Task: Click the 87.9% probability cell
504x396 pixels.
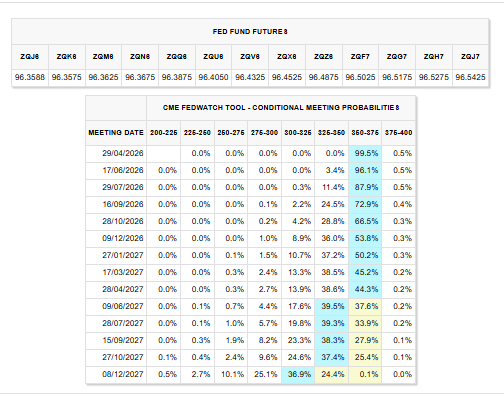Action: 365,187
